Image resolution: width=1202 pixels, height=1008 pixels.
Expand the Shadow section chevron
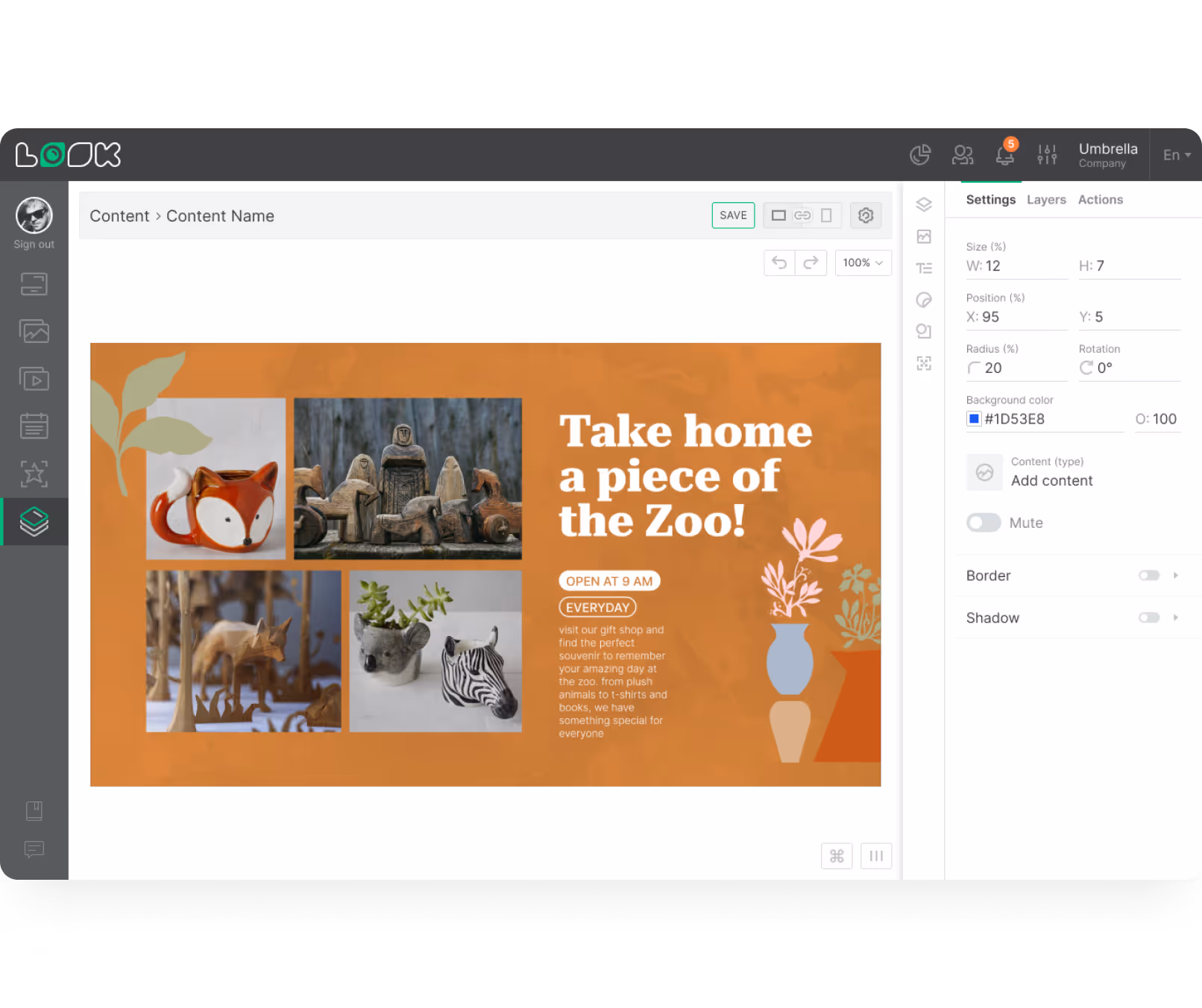(1176, 617)
